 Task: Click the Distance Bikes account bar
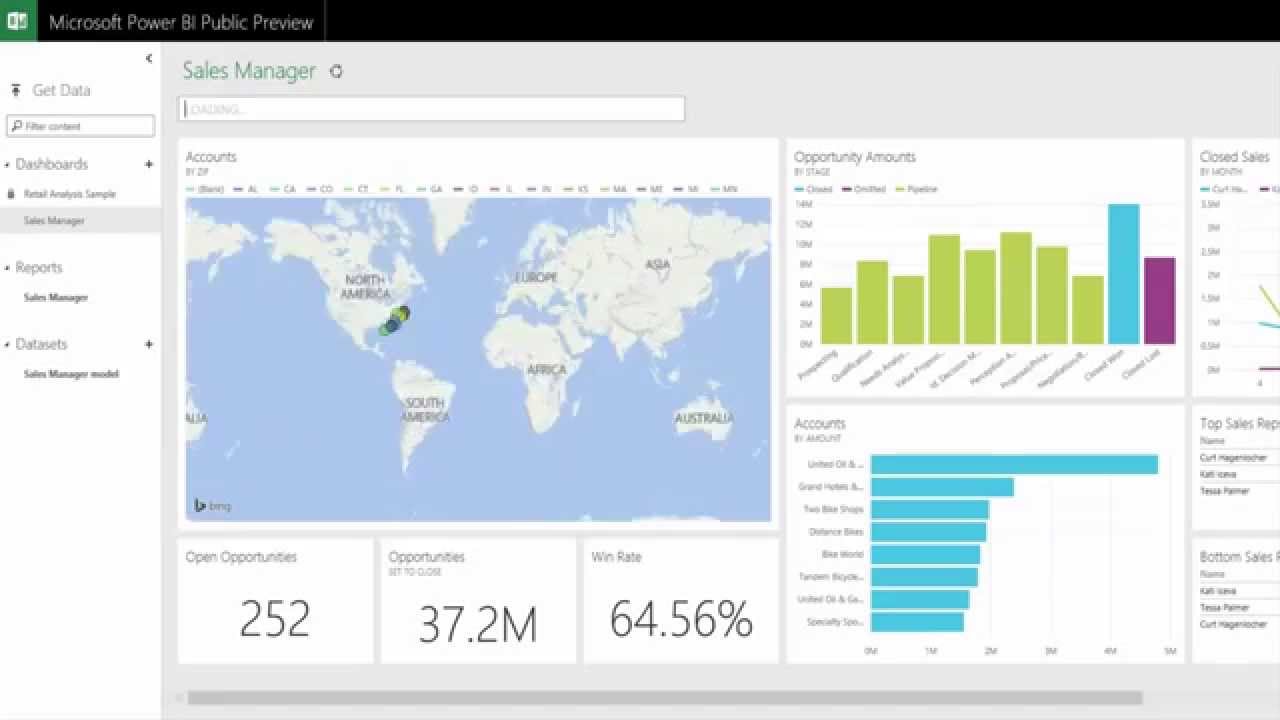928,532
